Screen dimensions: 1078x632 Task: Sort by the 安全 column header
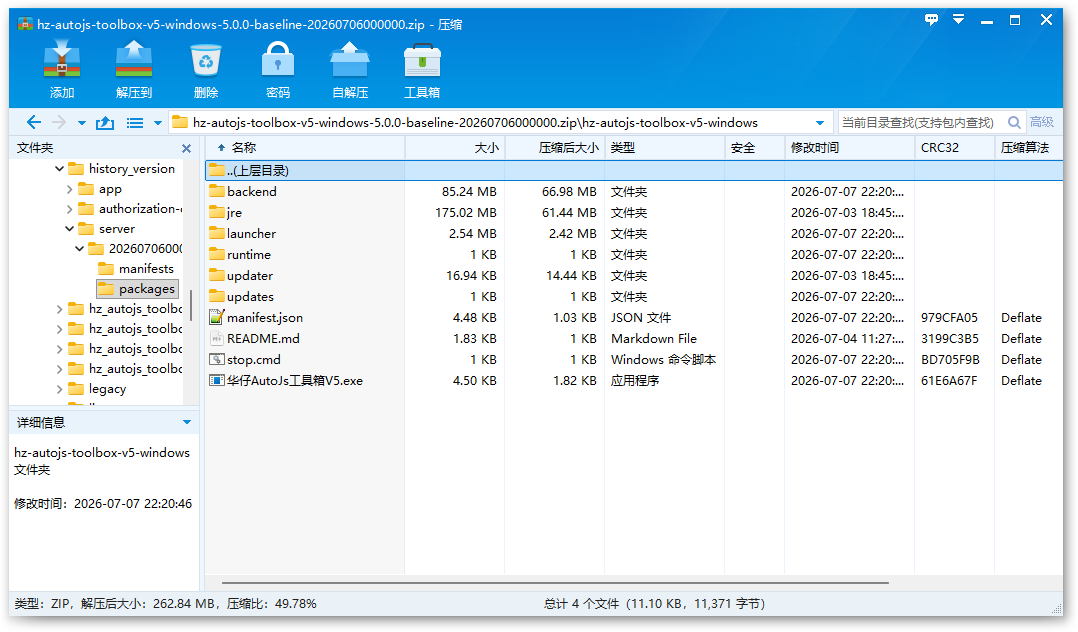click(x=743, y=148)
